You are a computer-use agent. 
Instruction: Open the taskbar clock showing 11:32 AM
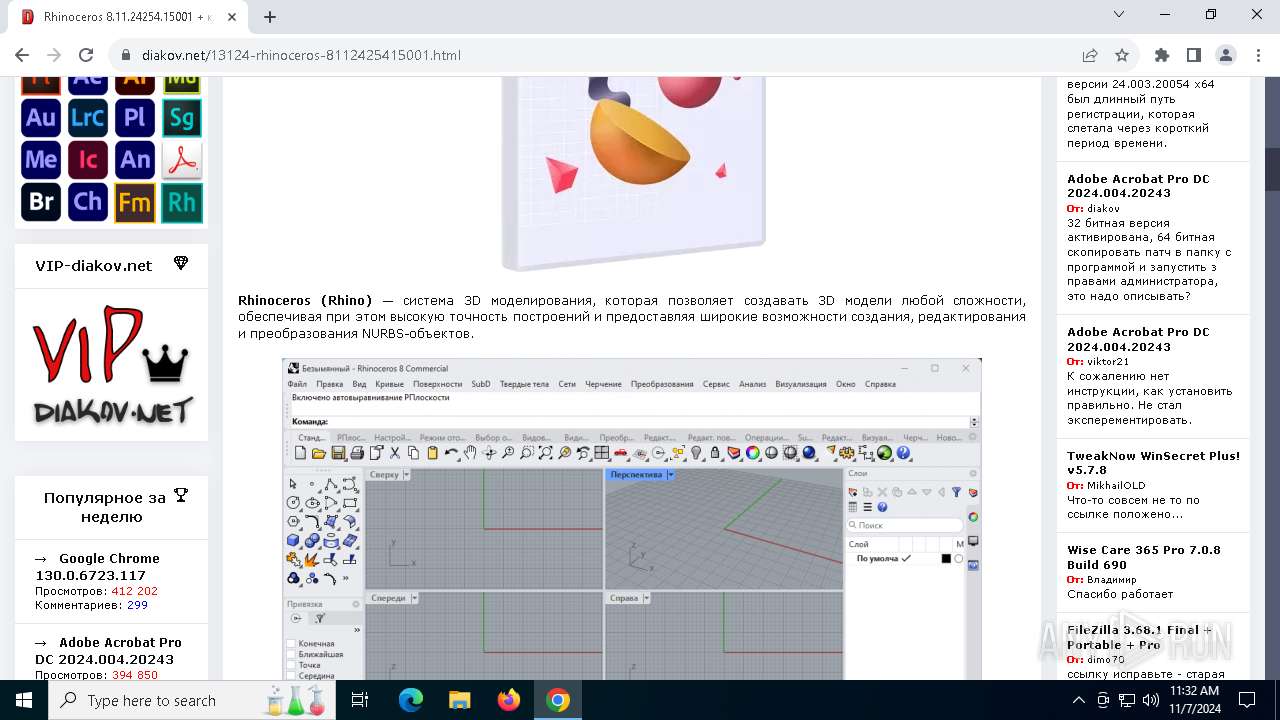(1194, 700)
